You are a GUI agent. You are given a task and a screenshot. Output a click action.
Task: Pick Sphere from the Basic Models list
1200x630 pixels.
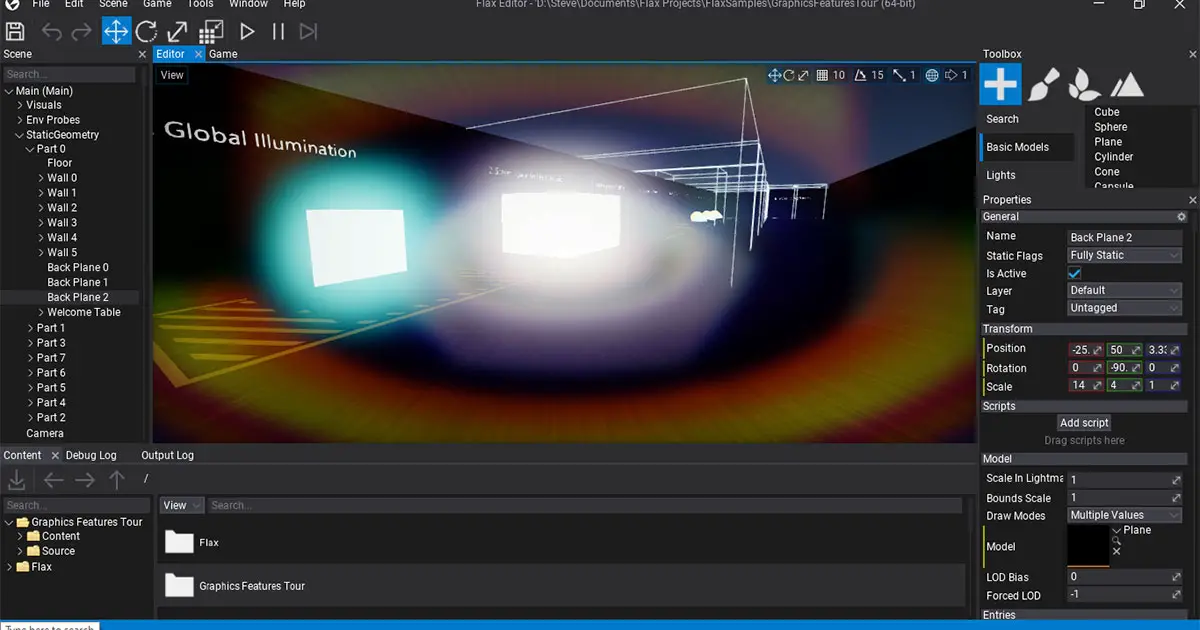pyautogui.click(x=1110, y=127)
